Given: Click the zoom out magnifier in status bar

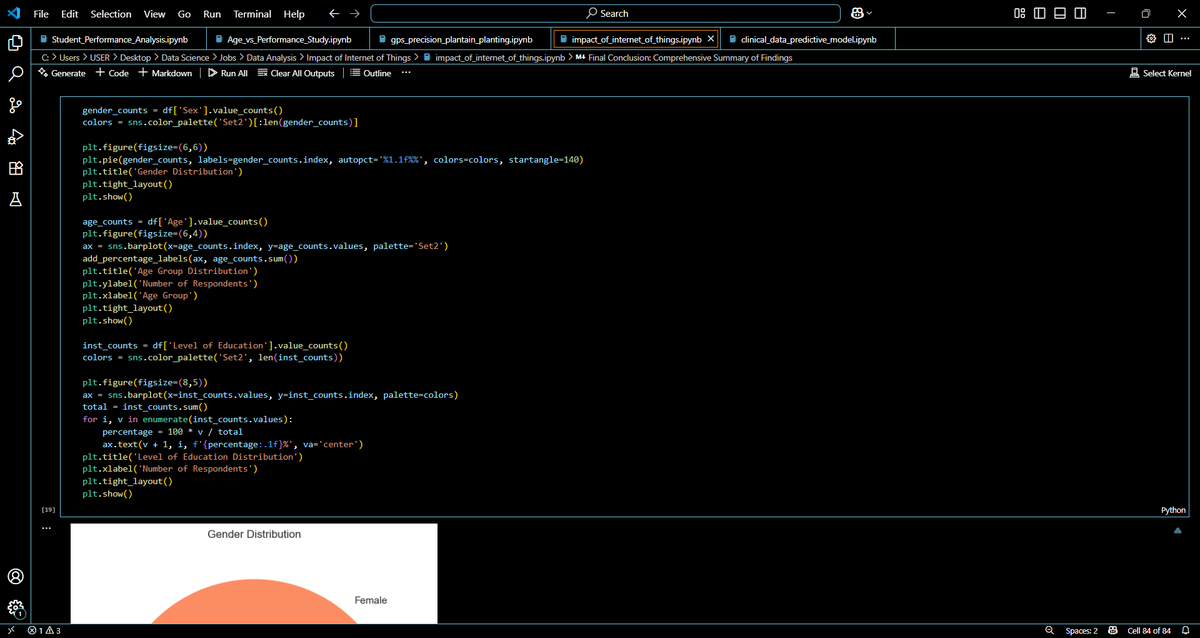Looking at the screenshot, I should pyautogui.click(x=1049, y=630).
